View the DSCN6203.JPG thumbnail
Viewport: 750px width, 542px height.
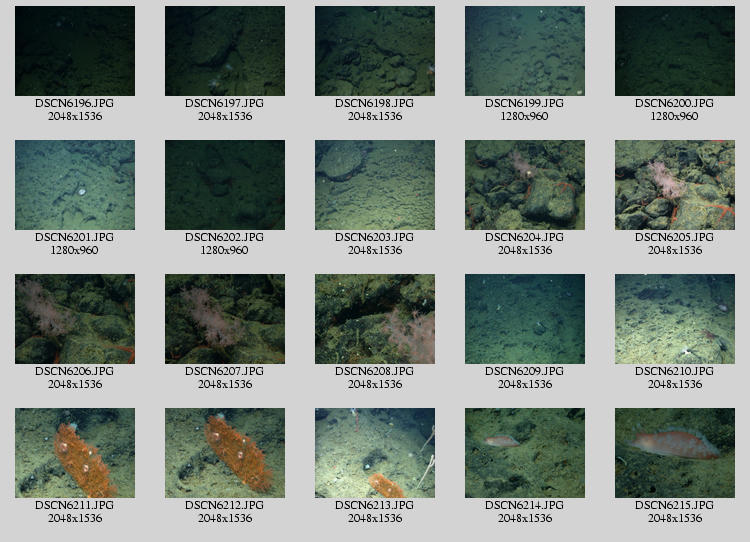click(375, 185)
